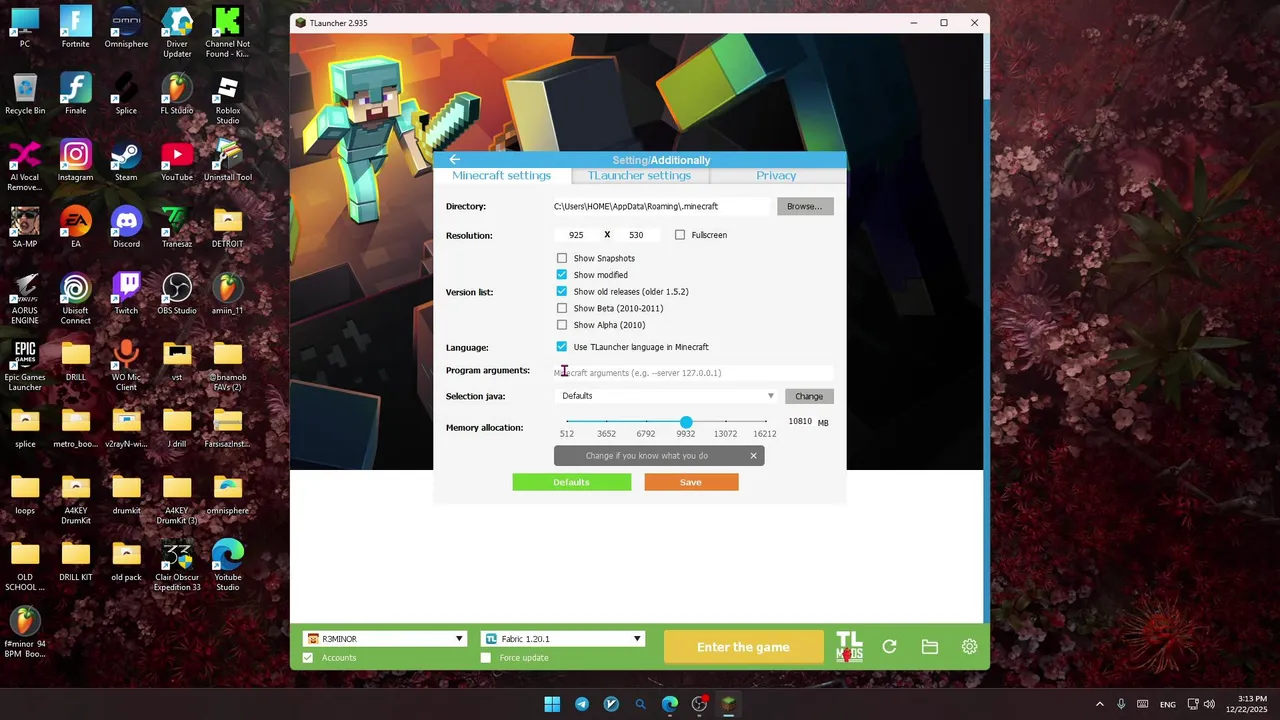Open Roblox Studio desktop shortcut
This screenshot has width=1280, height=720.
[228, 100]
